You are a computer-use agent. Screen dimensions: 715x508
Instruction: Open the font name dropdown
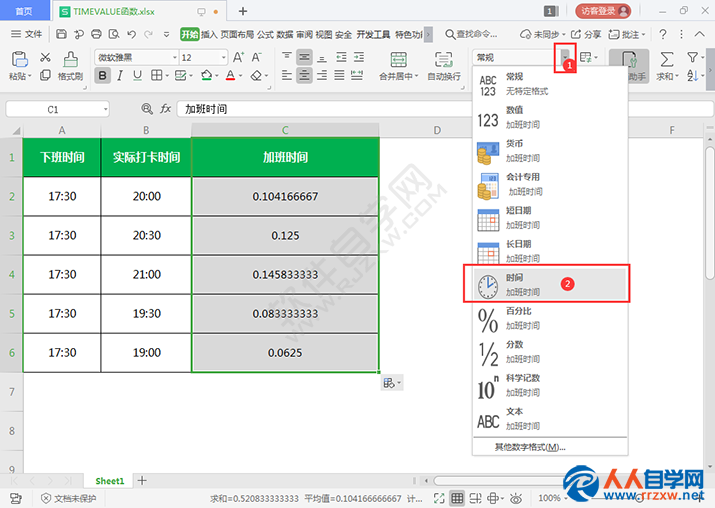pos(175,57)
